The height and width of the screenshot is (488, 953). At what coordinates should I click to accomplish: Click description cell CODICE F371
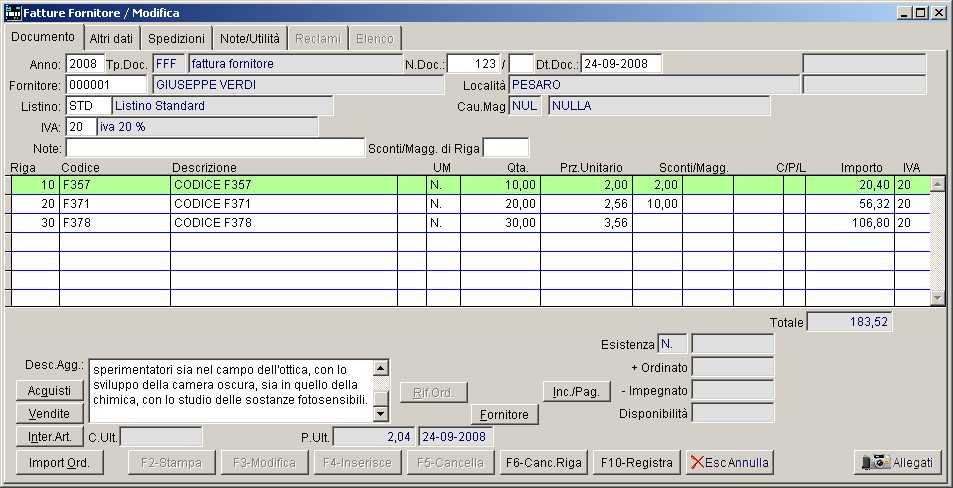[x=284, y=204]
